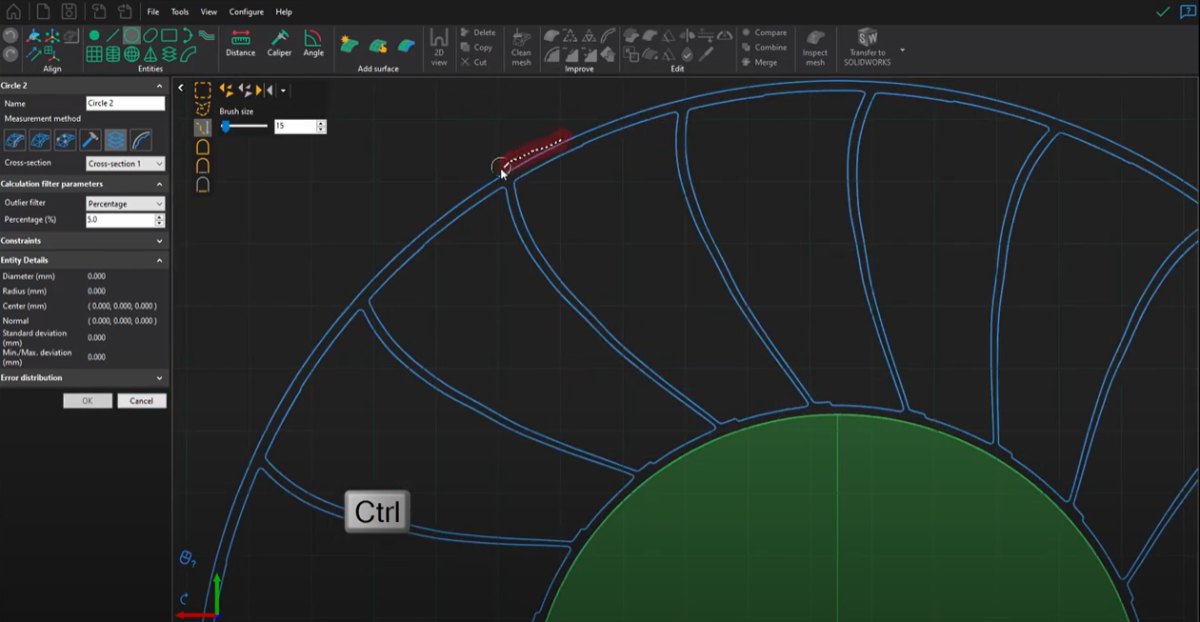Screen dimensions: 1200x622
Task: Open the Outlier filter dropdown
Action: [125, 203]
